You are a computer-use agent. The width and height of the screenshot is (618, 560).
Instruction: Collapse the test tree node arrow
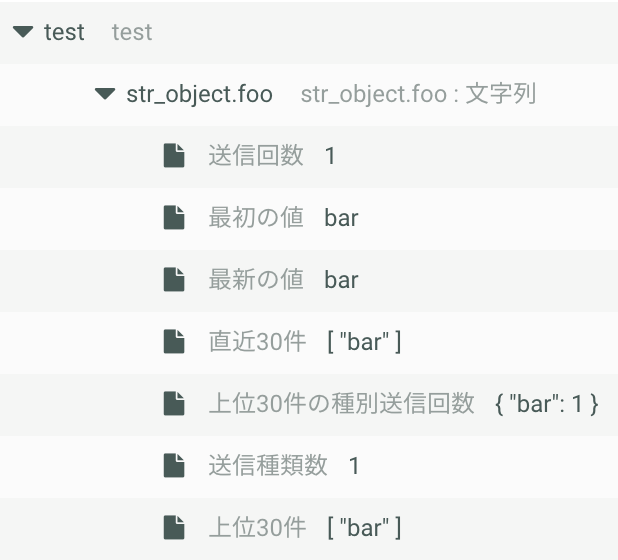pyautogui.click(x=23, y=32)
